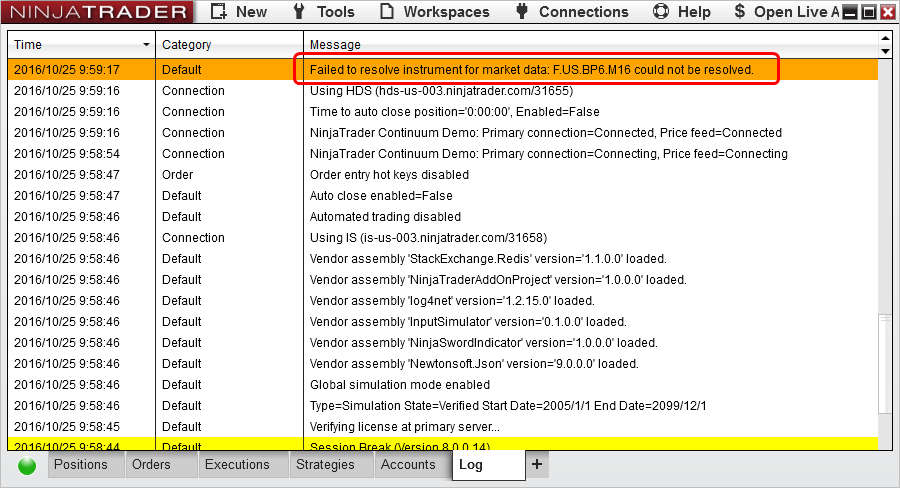Click timestamp 2016/10/25 9:58:54
This screenshot has height=488, width=900.
(67, 154)
